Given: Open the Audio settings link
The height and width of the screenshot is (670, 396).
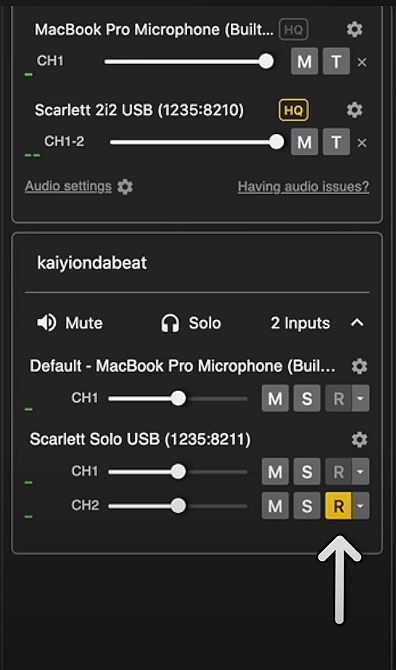Looking at the screenshot, I should pos(68,186).
